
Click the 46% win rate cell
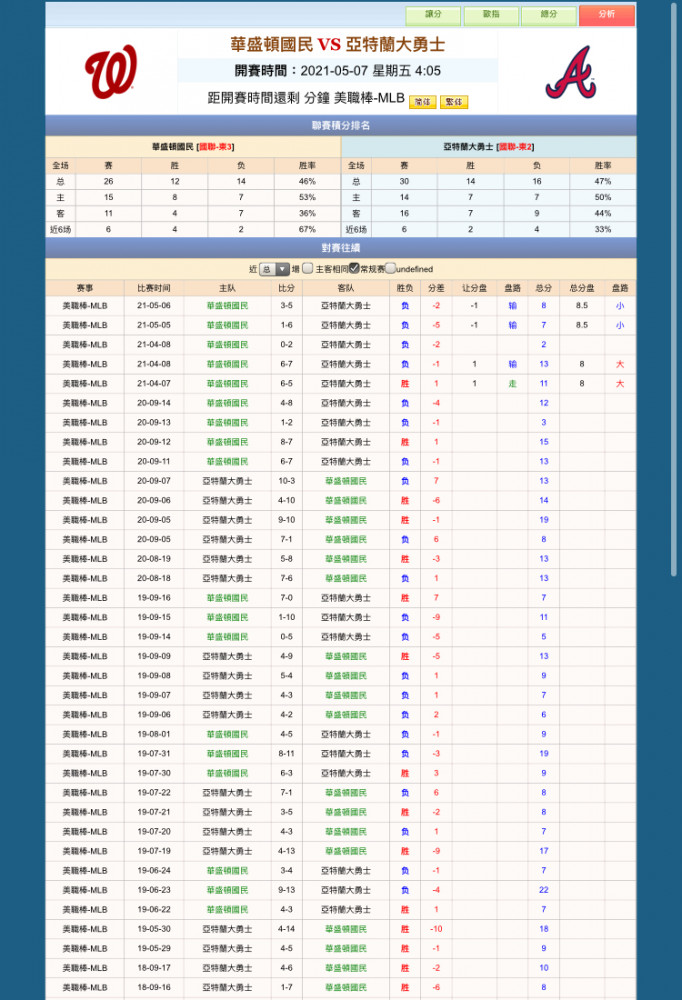[307, 182]
